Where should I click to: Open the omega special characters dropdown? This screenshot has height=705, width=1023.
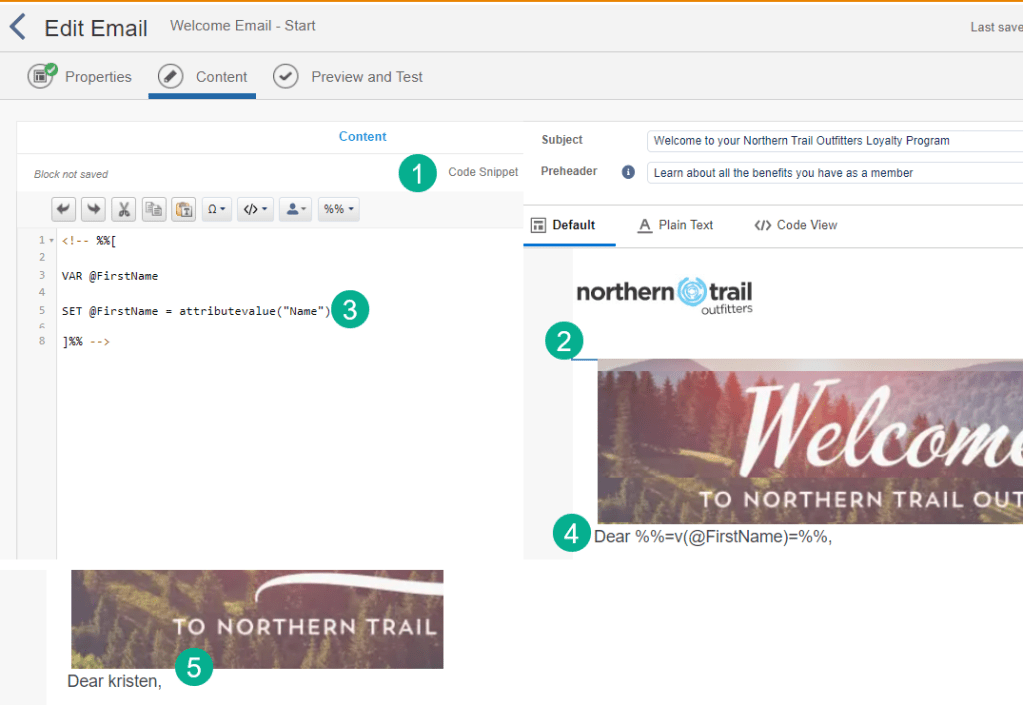point(216,209)
